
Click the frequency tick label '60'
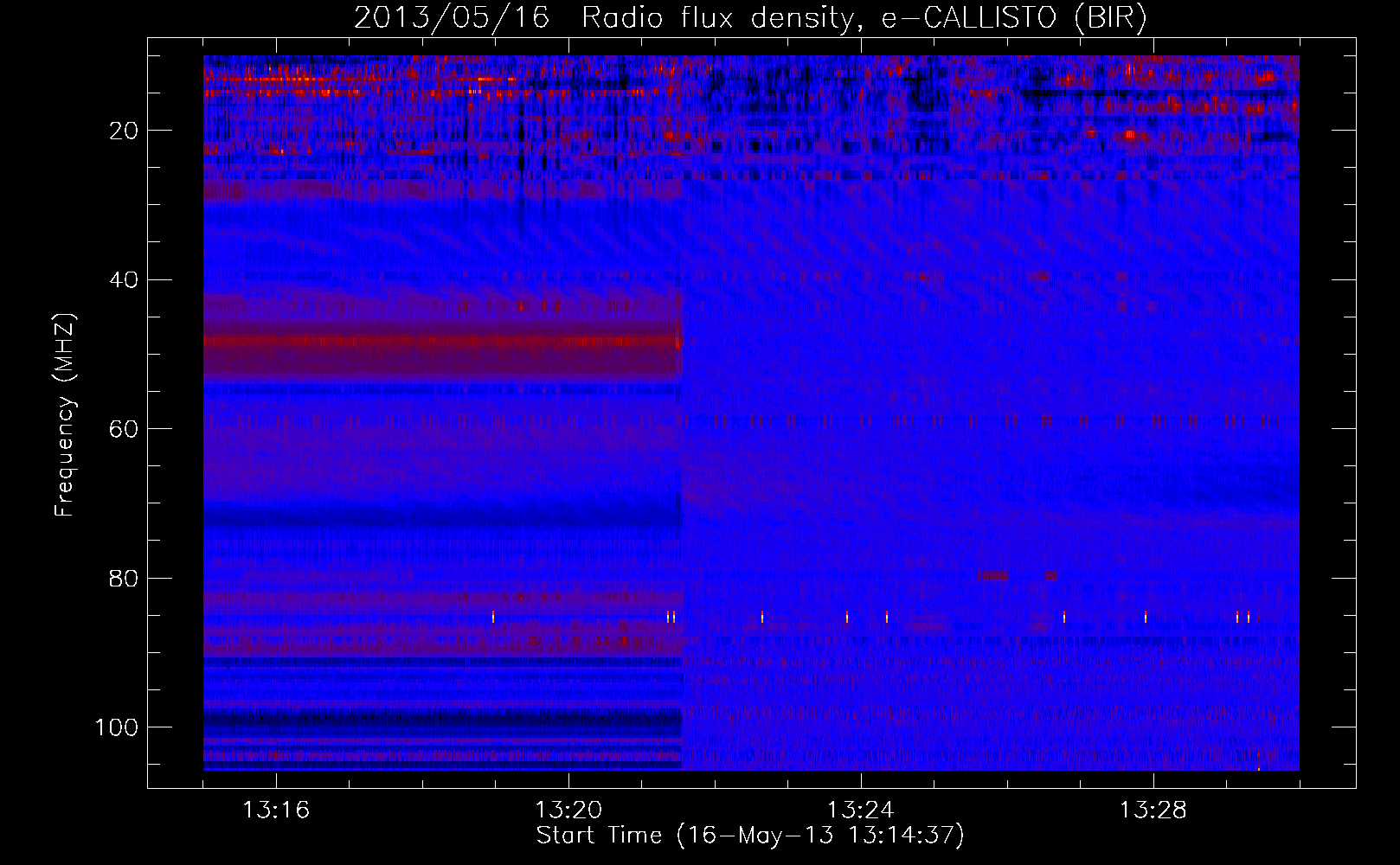pos(125,429)
